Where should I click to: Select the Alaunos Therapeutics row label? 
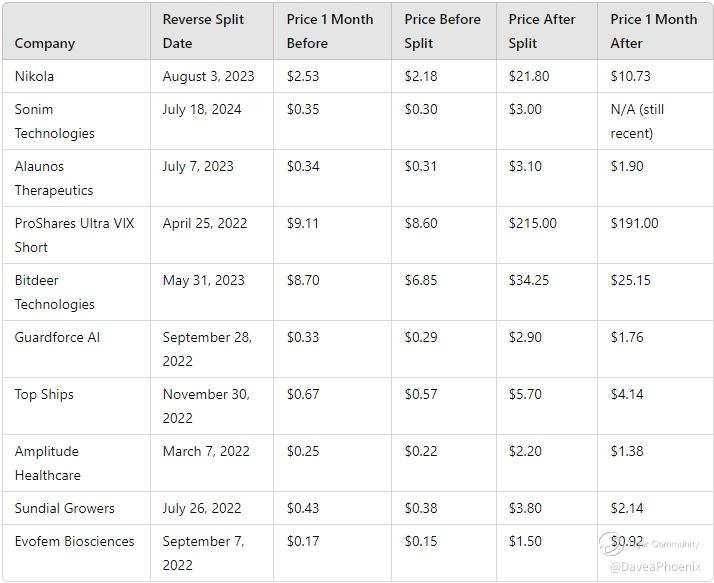pyautogui.click(x=54, y=178)
